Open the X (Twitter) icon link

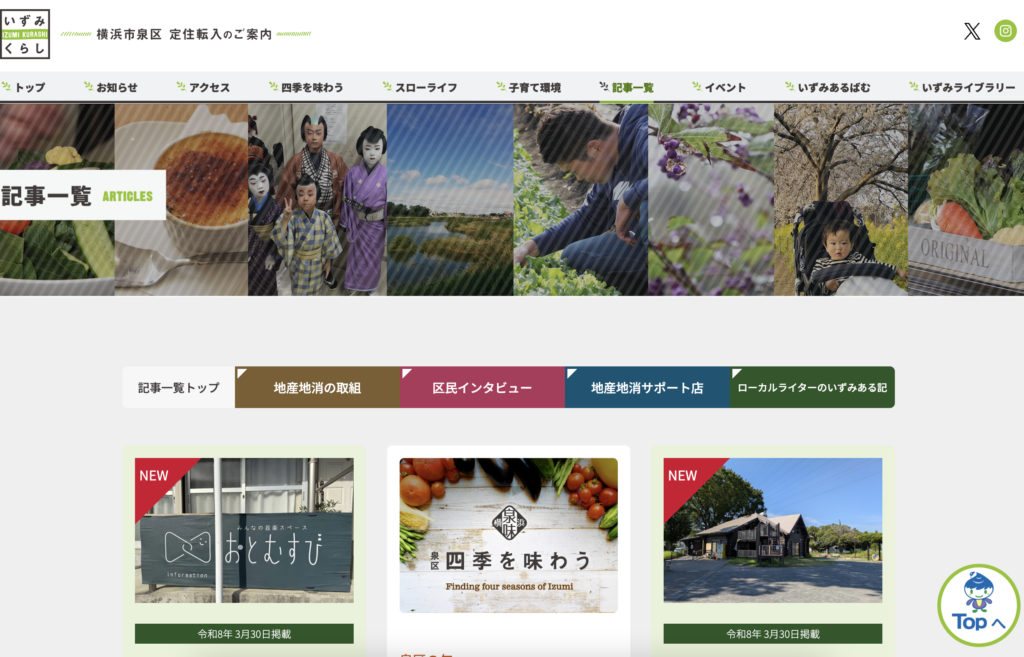pos(971,31)
